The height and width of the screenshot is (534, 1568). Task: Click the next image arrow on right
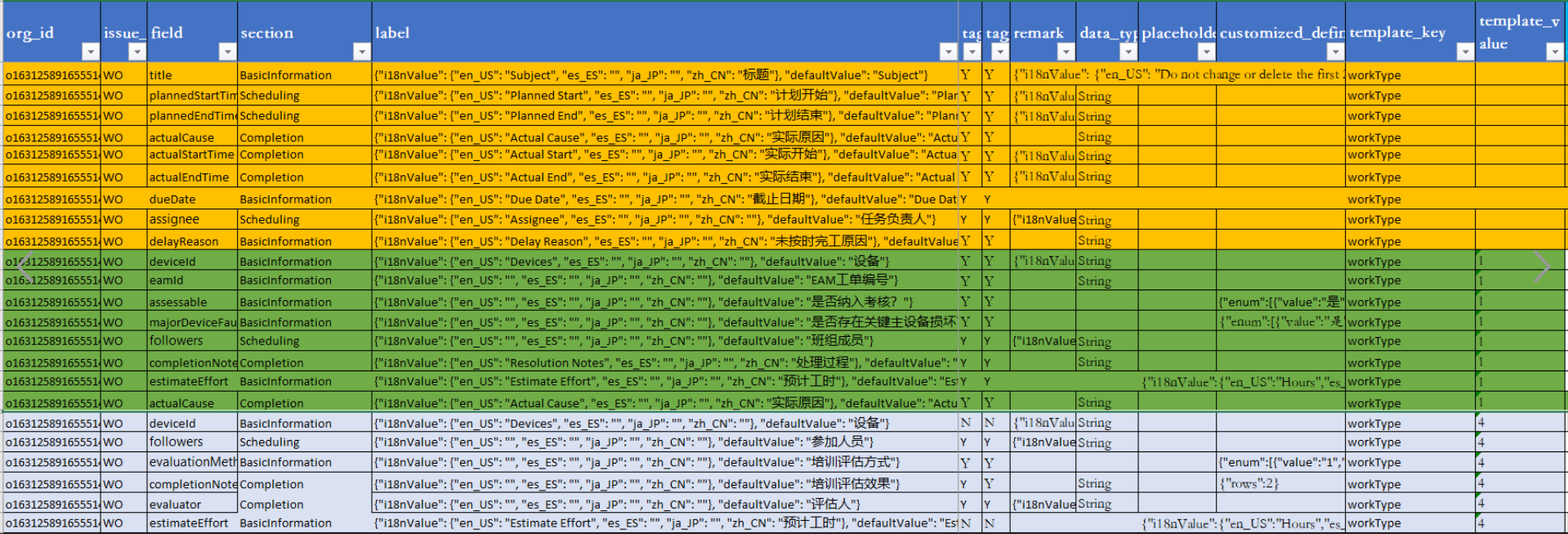pyautogui.click(x=1541, y=267)
